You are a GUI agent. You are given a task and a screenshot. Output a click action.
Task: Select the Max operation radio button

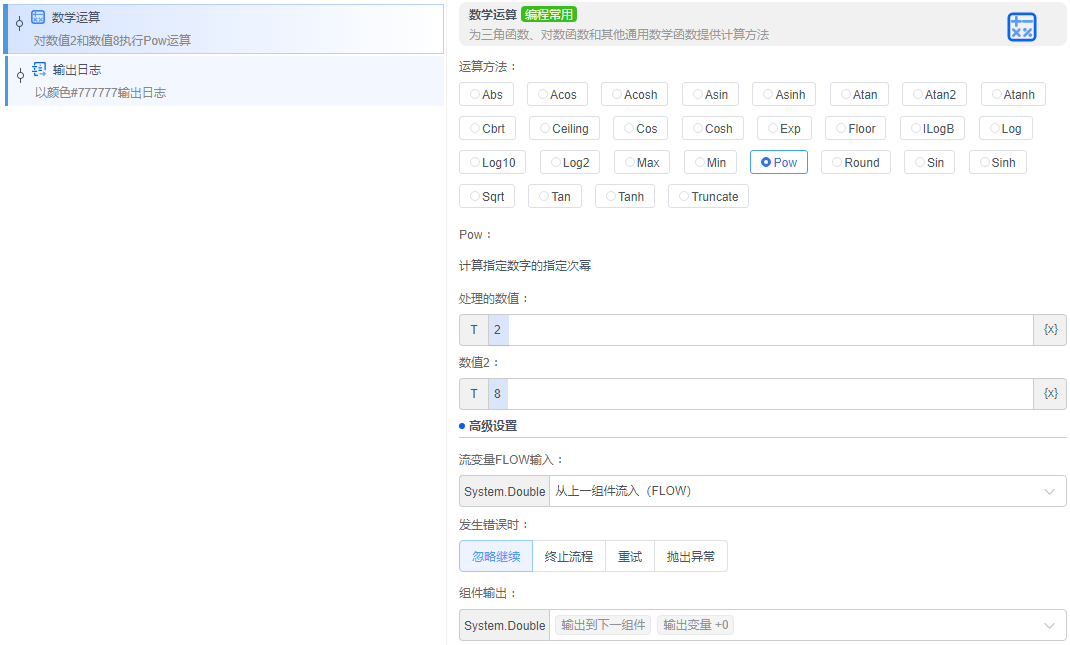tap(641, 161)
